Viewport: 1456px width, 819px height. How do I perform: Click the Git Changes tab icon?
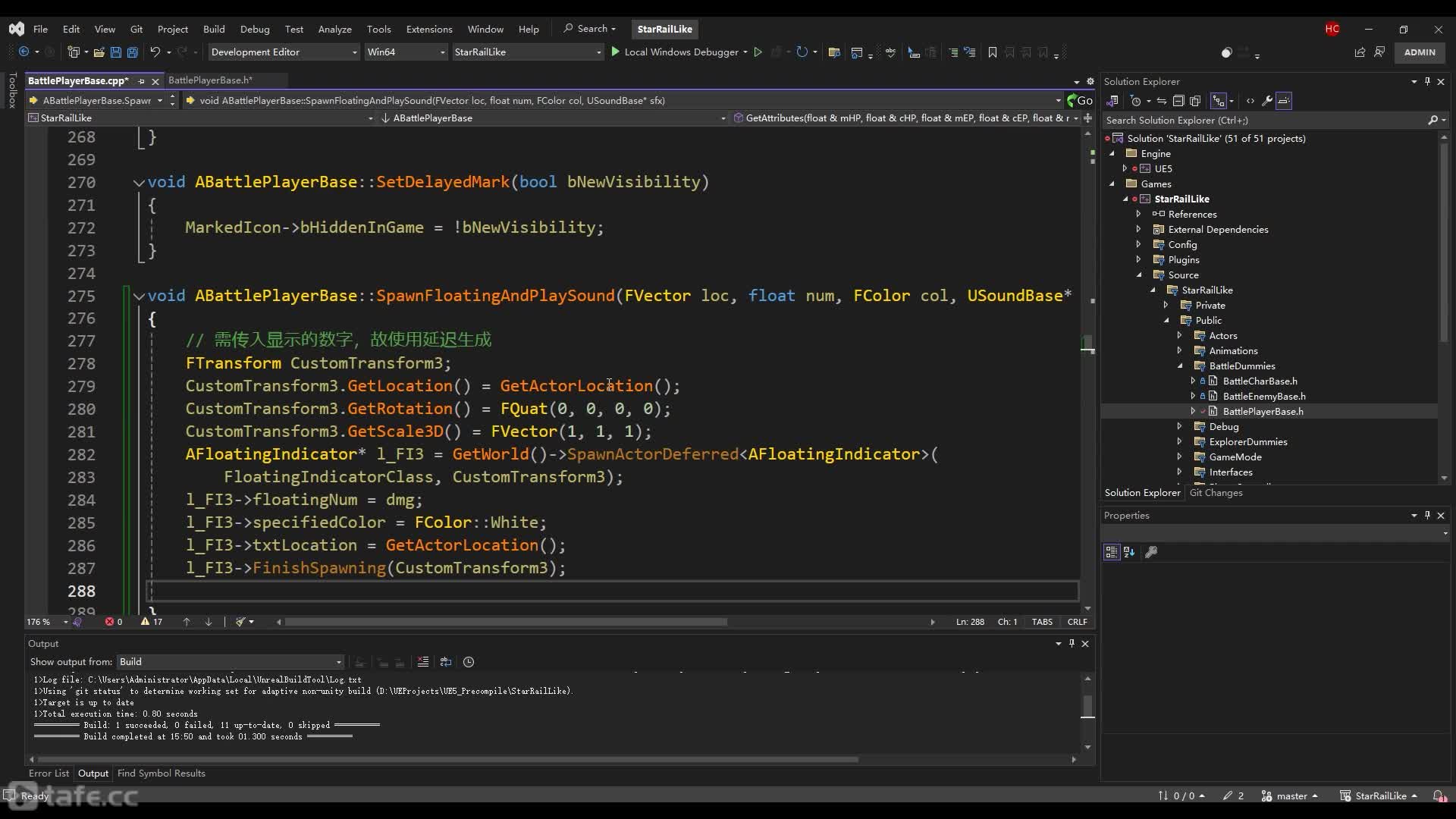(x=1215, y=491)
